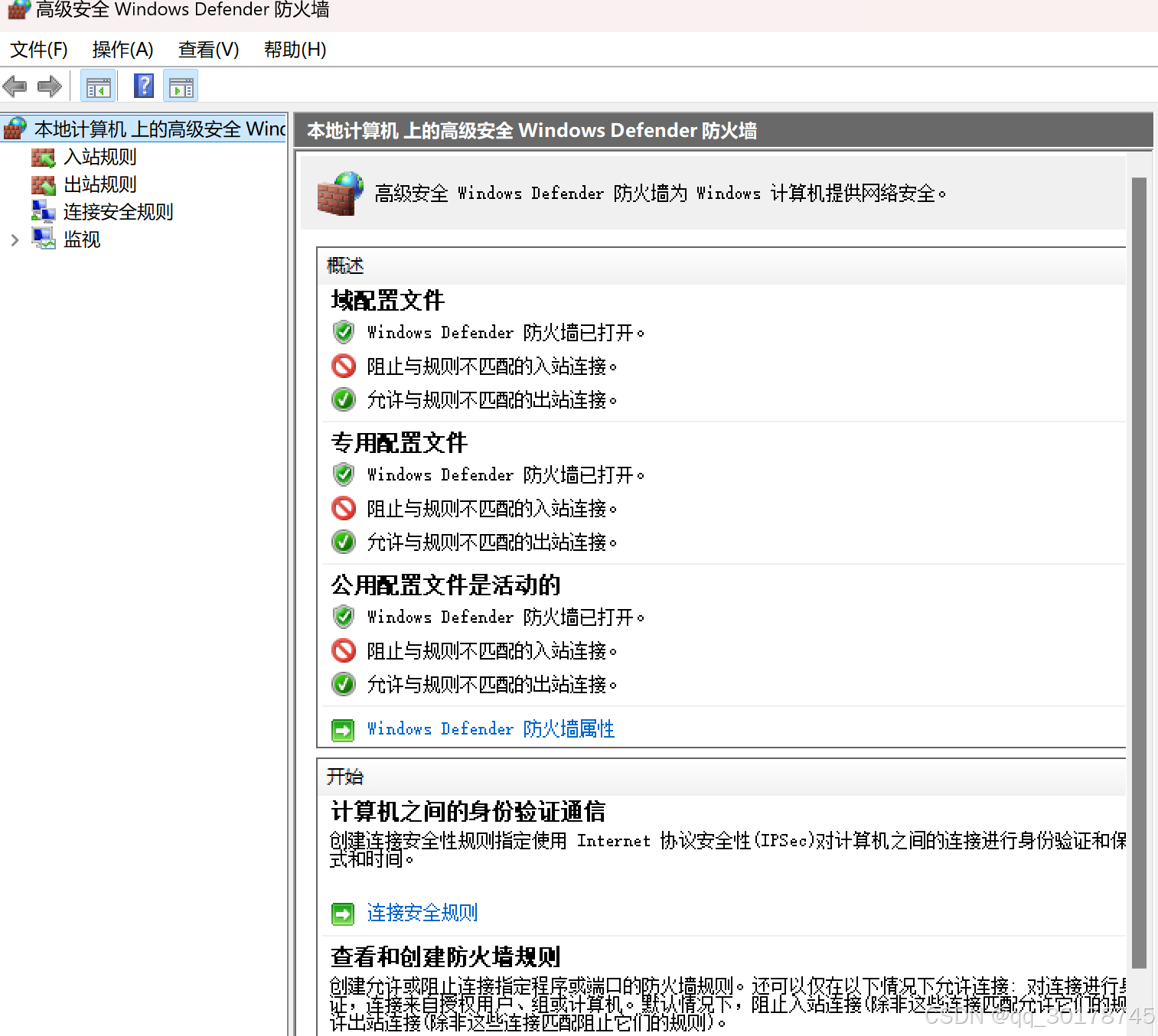Viewport: 1158px width, 1036px height.
Task: Click the 公用配置文件是活动的 heading
Action: click(x=445, y=585)
